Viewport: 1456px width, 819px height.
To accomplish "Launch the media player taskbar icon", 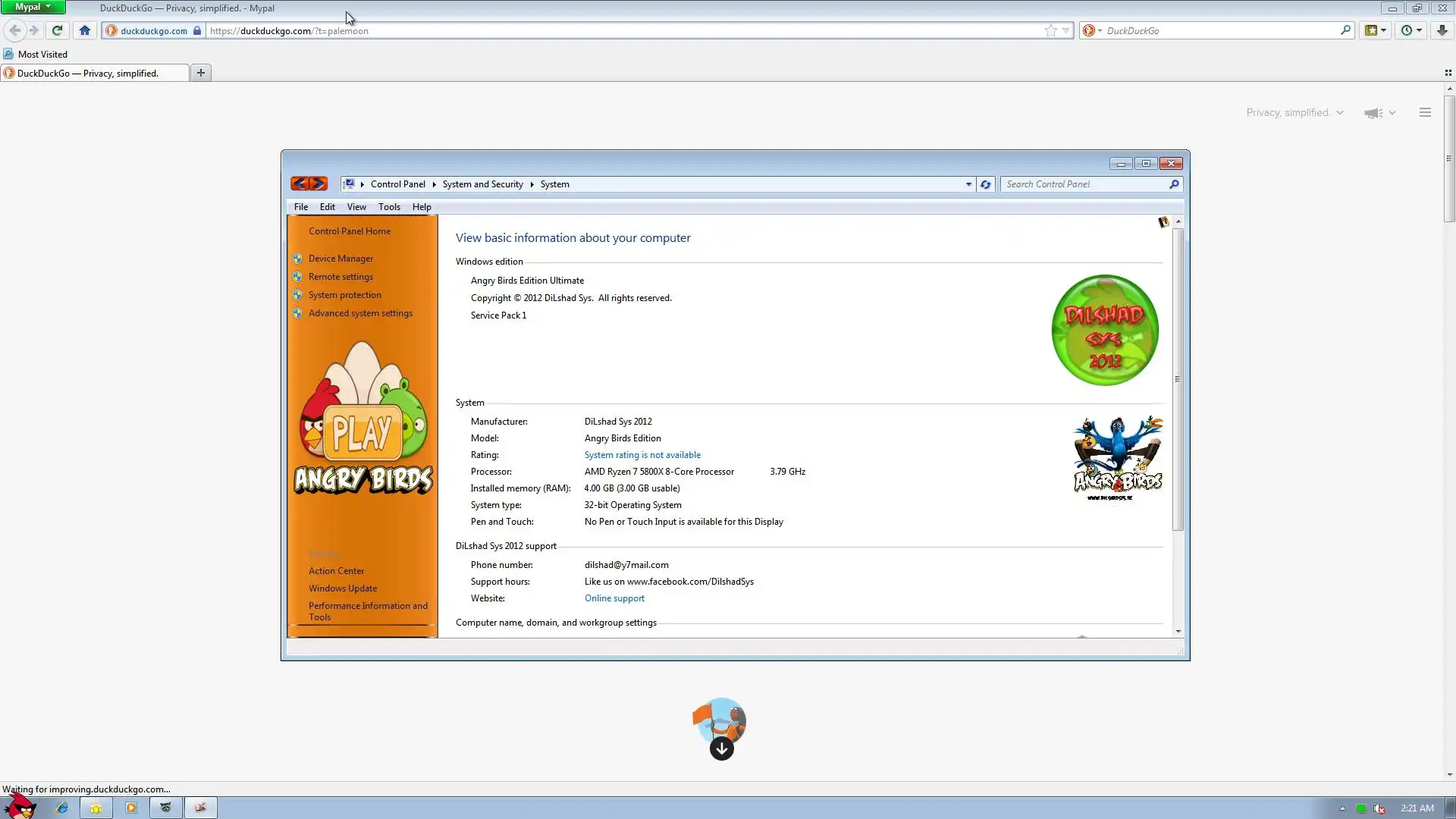I will [x=130, y=808].
